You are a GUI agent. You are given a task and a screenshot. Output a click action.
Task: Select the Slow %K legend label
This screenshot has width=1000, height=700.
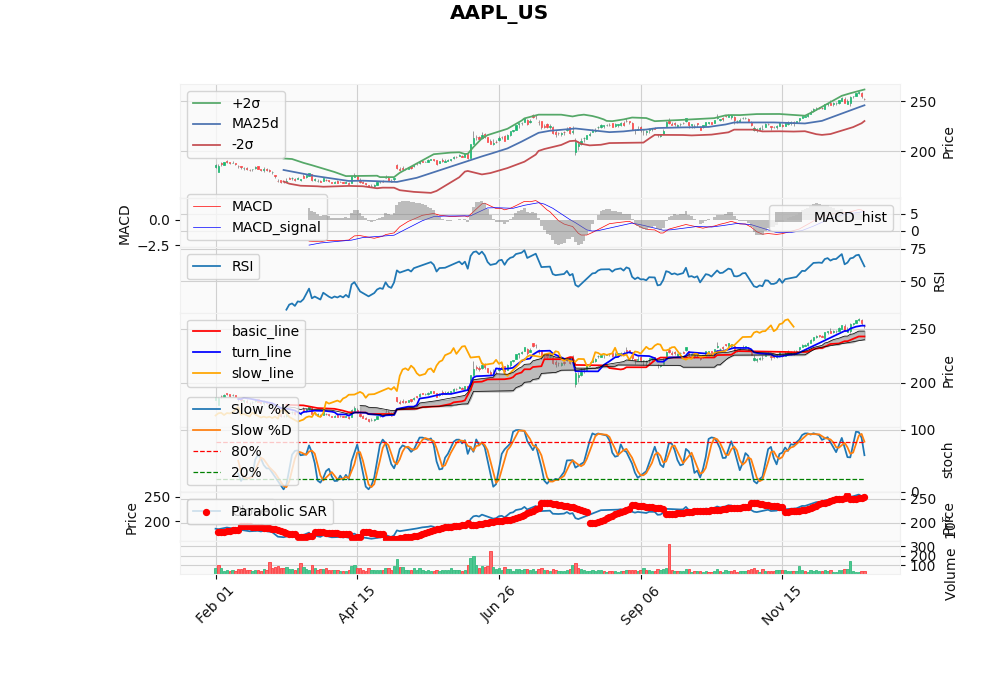pos(260,409)
